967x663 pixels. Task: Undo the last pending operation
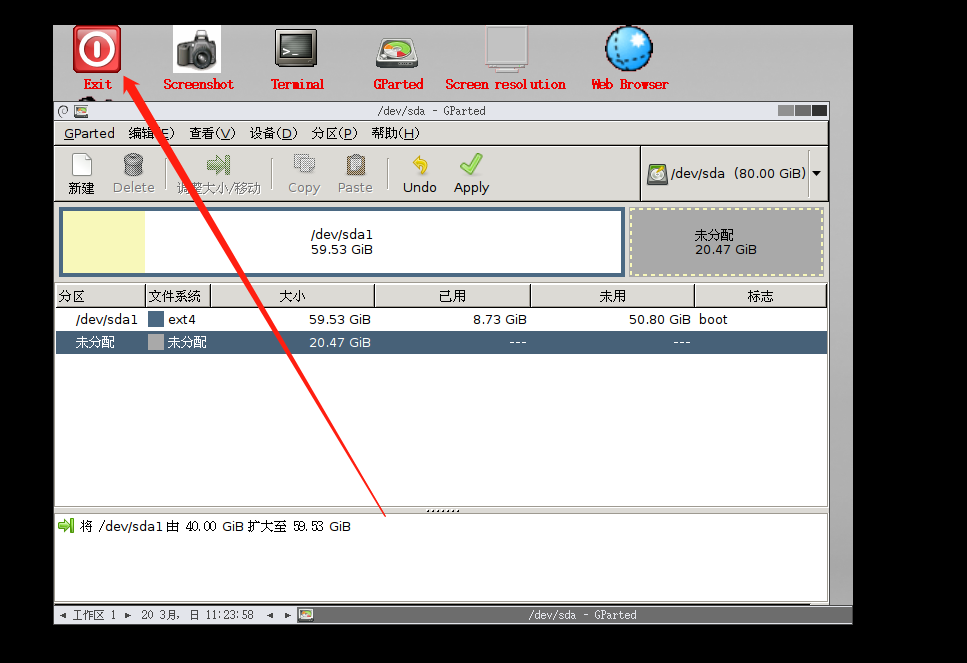tap(420, 174)
